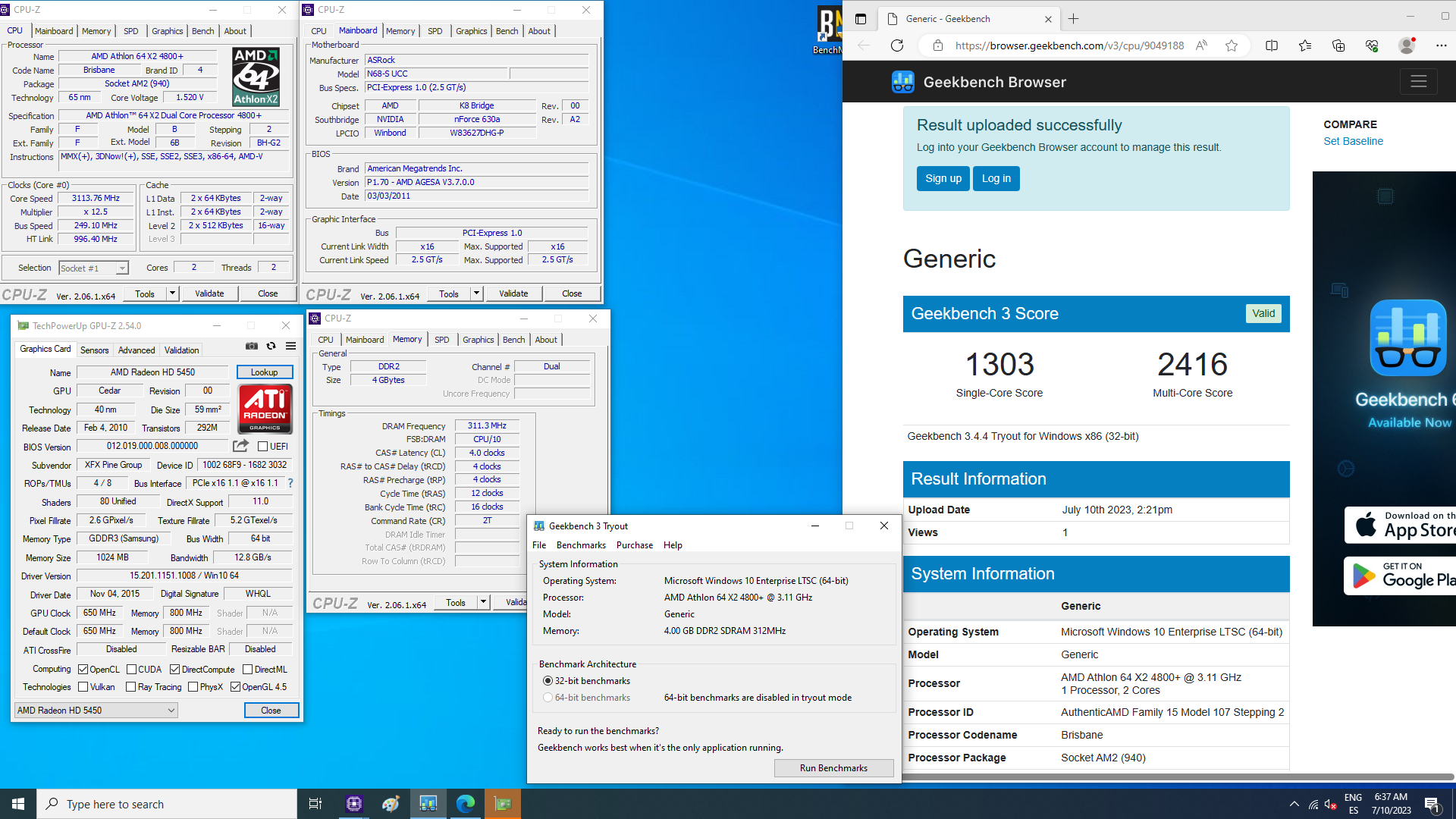Click Close button in GPU-Z window

pos(271,711)
